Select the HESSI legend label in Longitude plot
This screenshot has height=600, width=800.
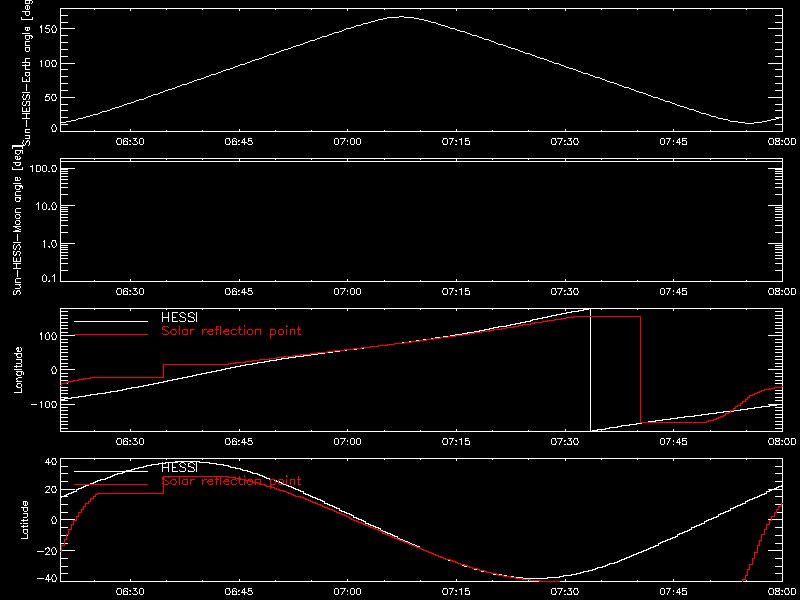pyautogui.click(x=179, y=319)
